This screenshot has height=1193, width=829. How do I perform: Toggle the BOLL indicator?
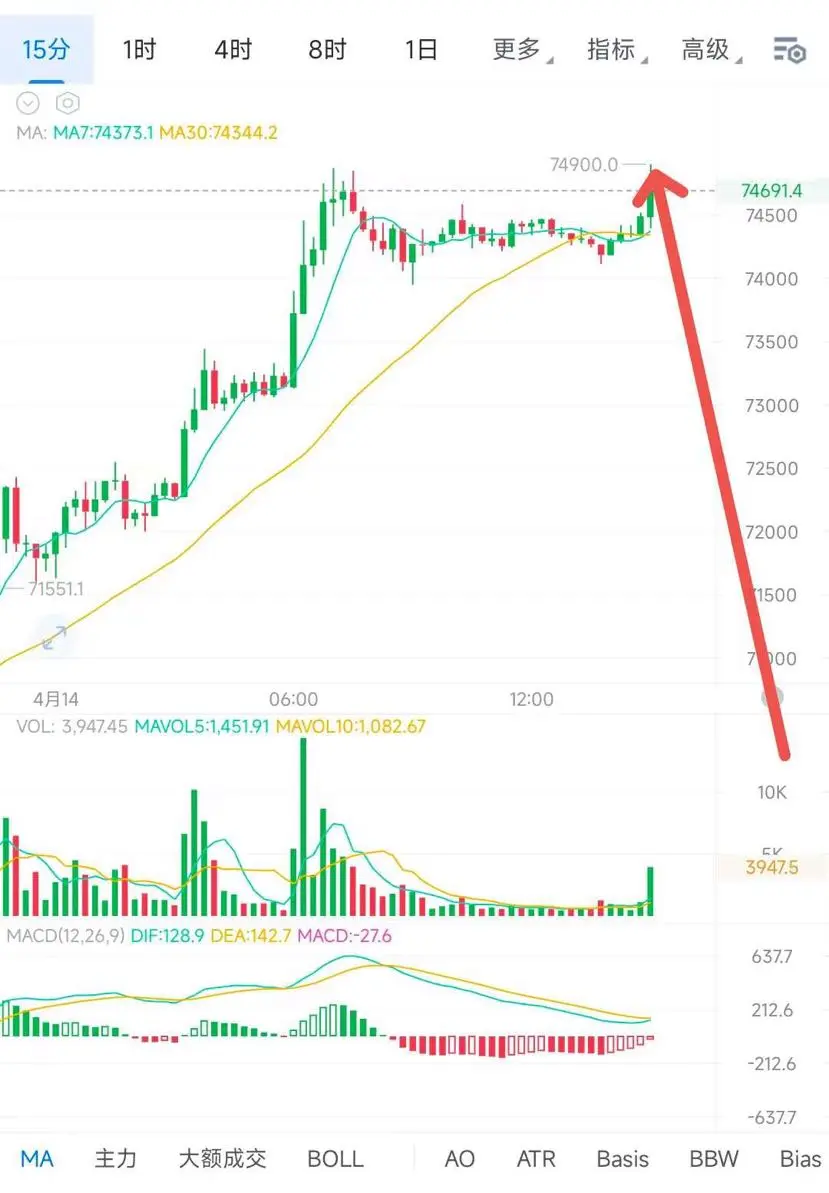(335, 1159)
